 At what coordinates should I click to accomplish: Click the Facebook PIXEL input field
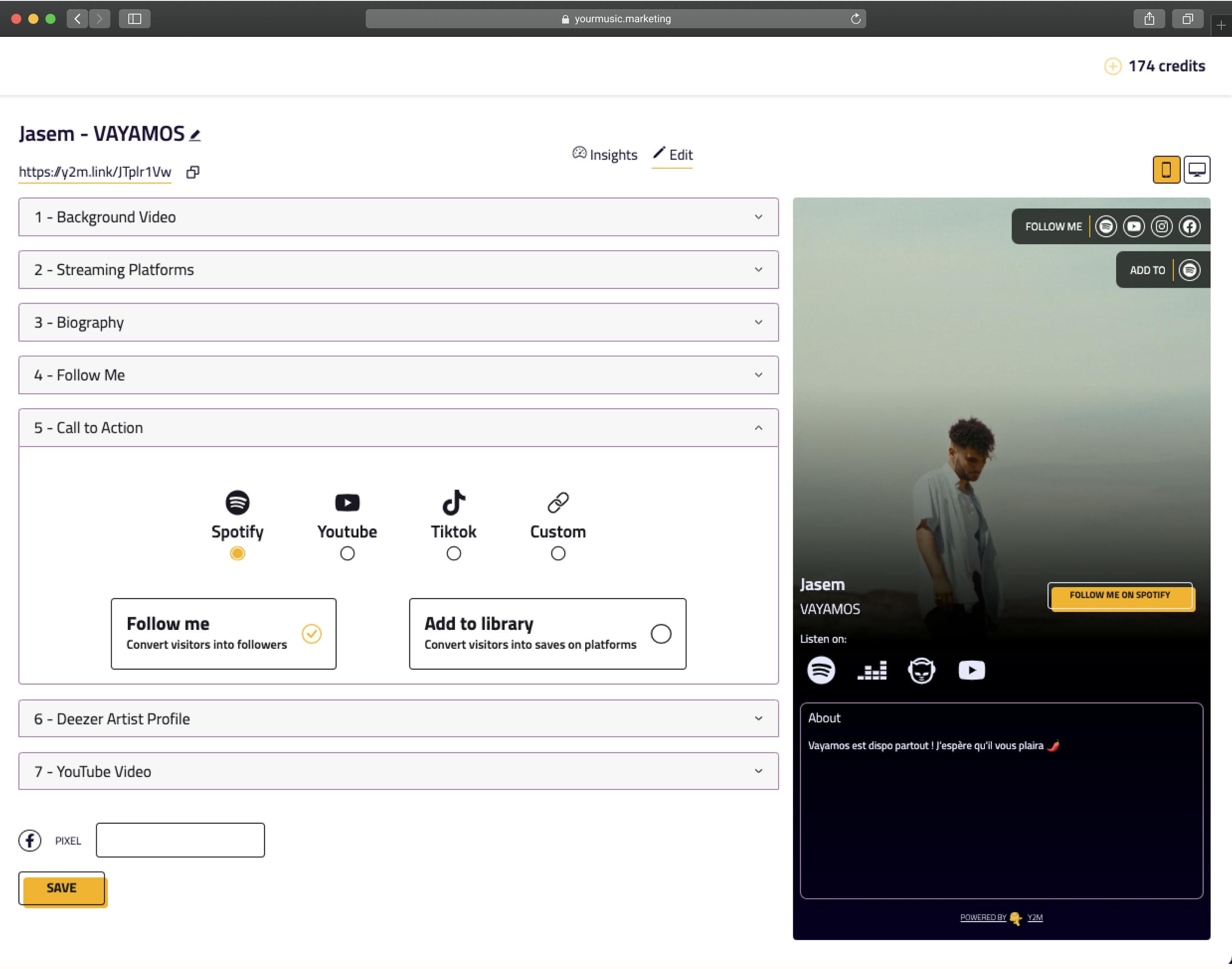(181, 840)
